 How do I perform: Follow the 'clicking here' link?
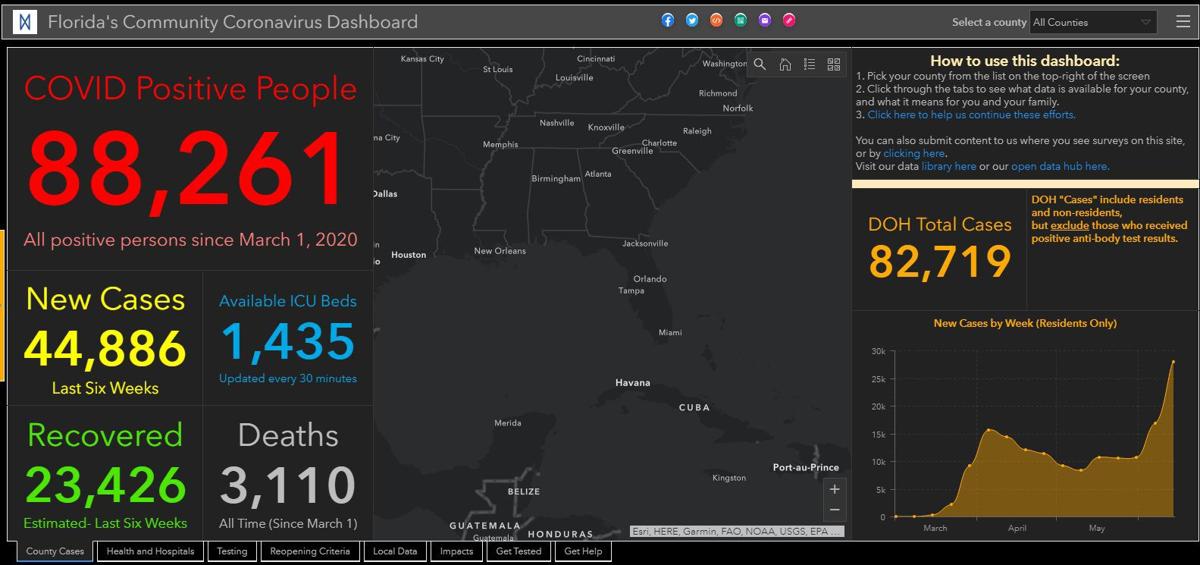point(914,154)
